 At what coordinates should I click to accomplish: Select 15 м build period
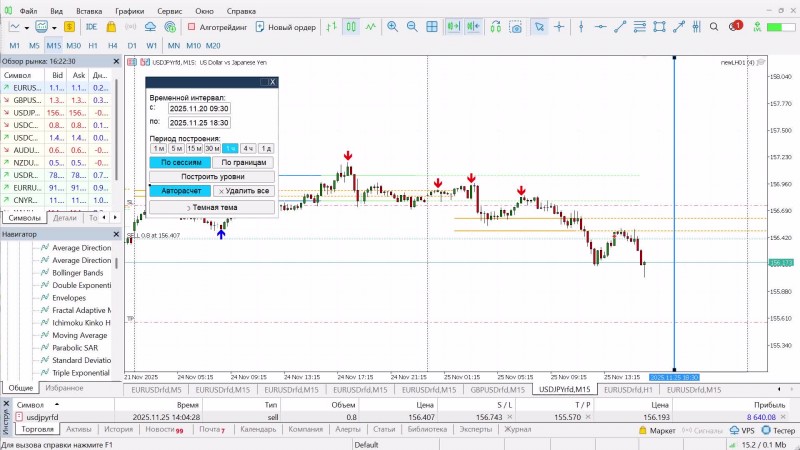(194, 148)
